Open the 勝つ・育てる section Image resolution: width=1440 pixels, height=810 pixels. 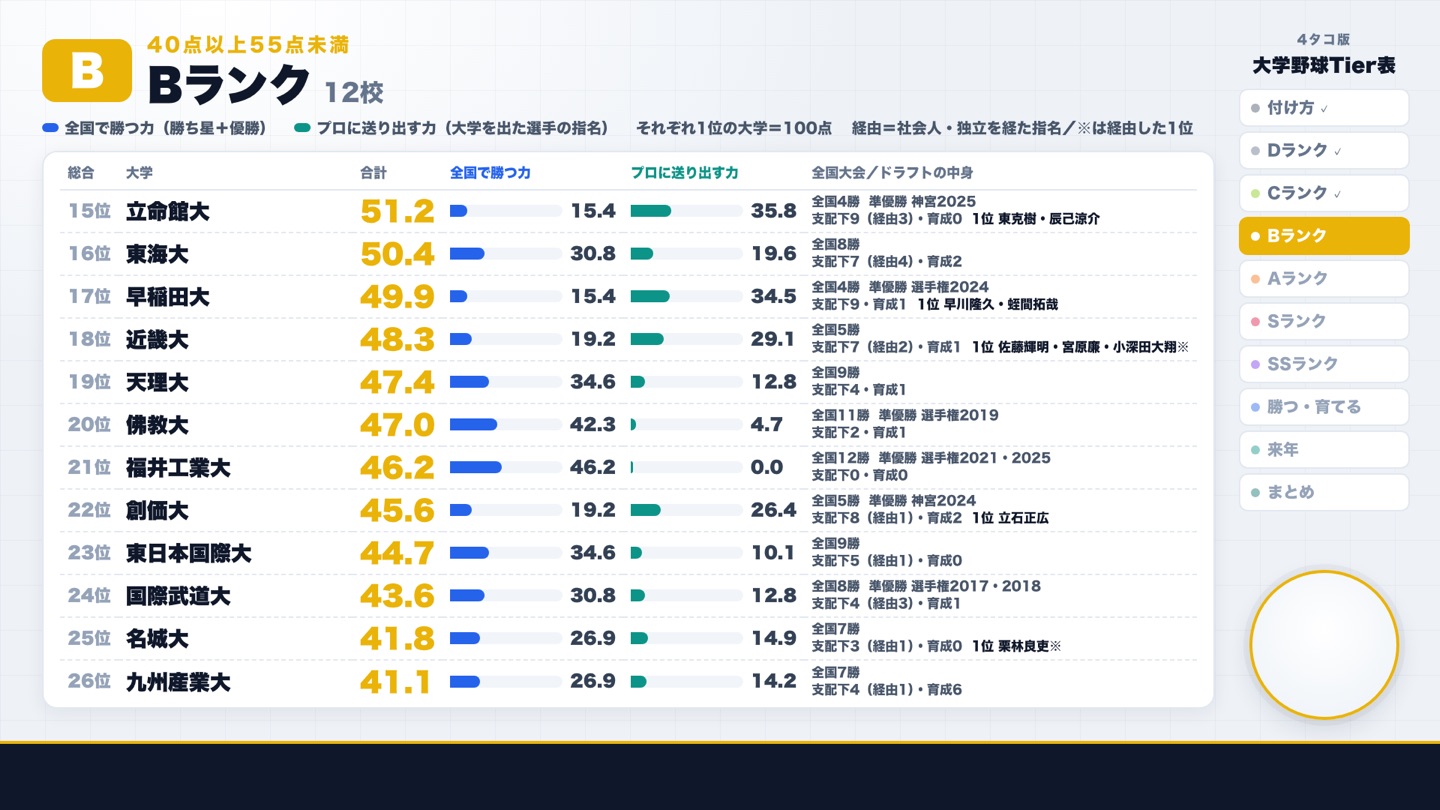click(1323, 407)
